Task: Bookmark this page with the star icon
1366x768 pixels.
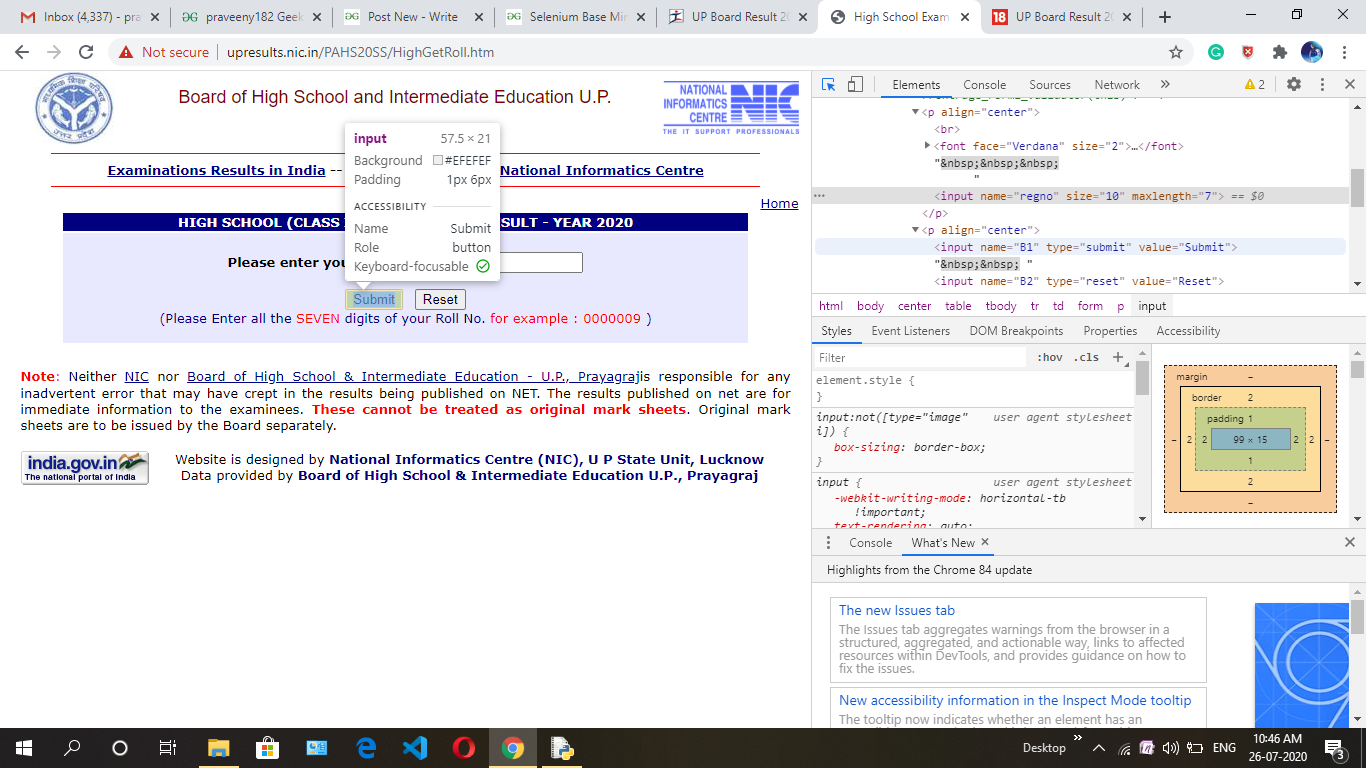Action: pyautogui.click(x=1176, y=52)
